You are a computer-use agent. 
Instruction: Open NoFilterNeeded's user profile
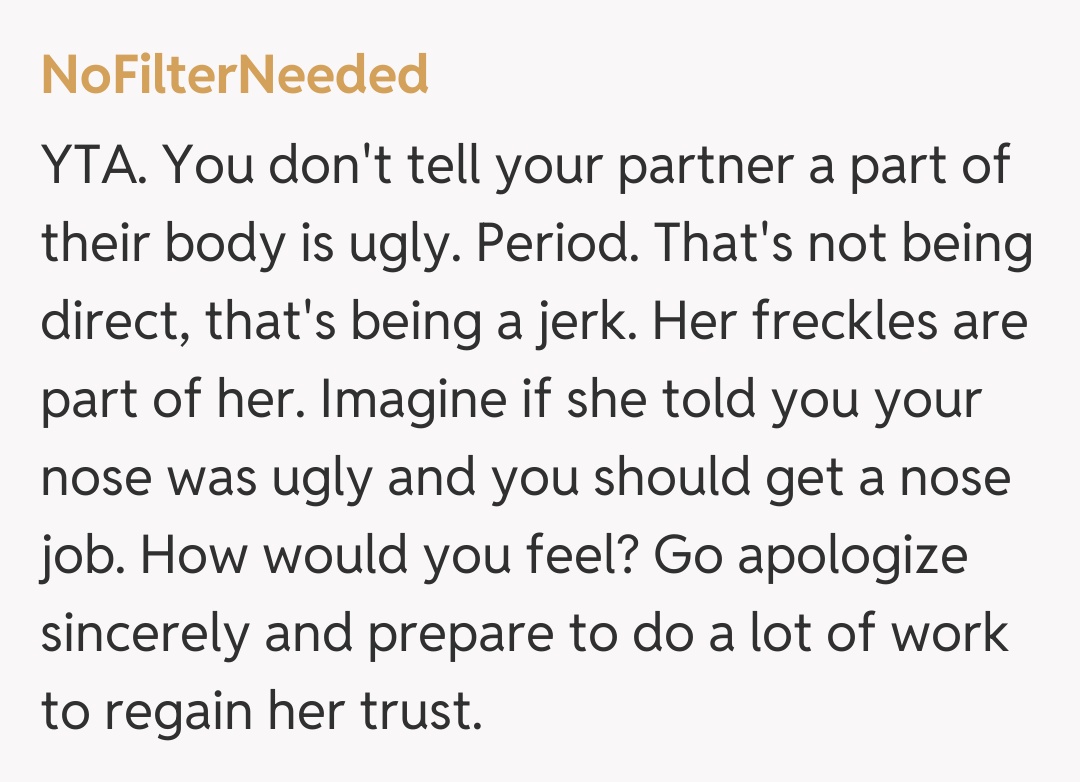click(235, 76)
